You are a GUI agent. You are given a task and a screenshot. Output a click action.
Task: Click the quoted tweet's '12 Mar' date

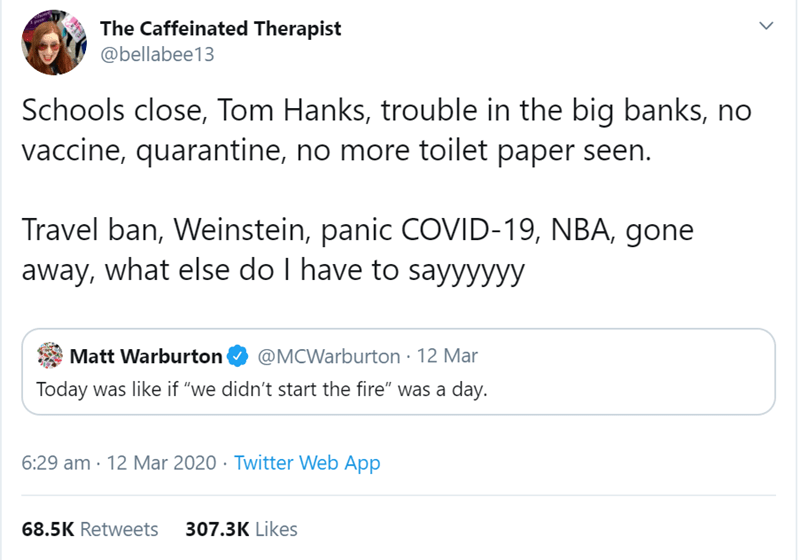pyautogui.click(x=446, y=356)
